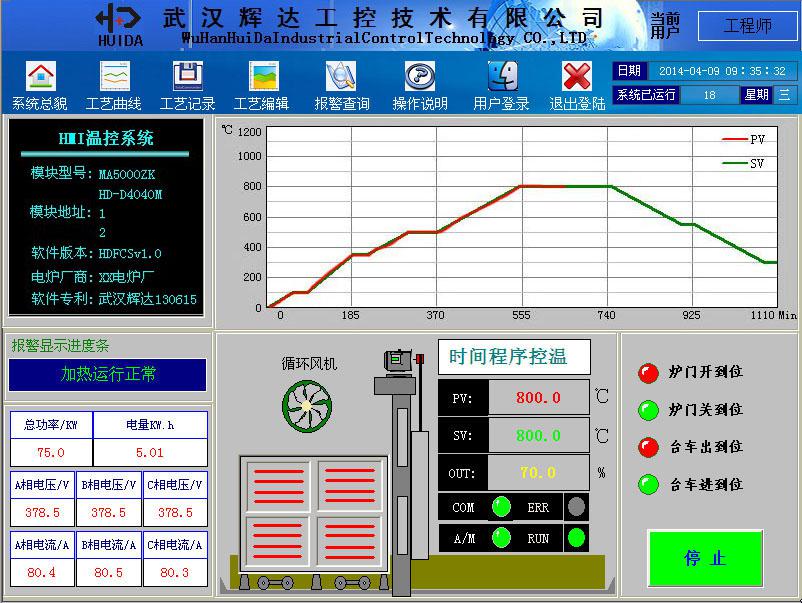The image size is (802, 603).
Task: Click the 台车进到位 green indicator light
Action: [x=649, y=485]
